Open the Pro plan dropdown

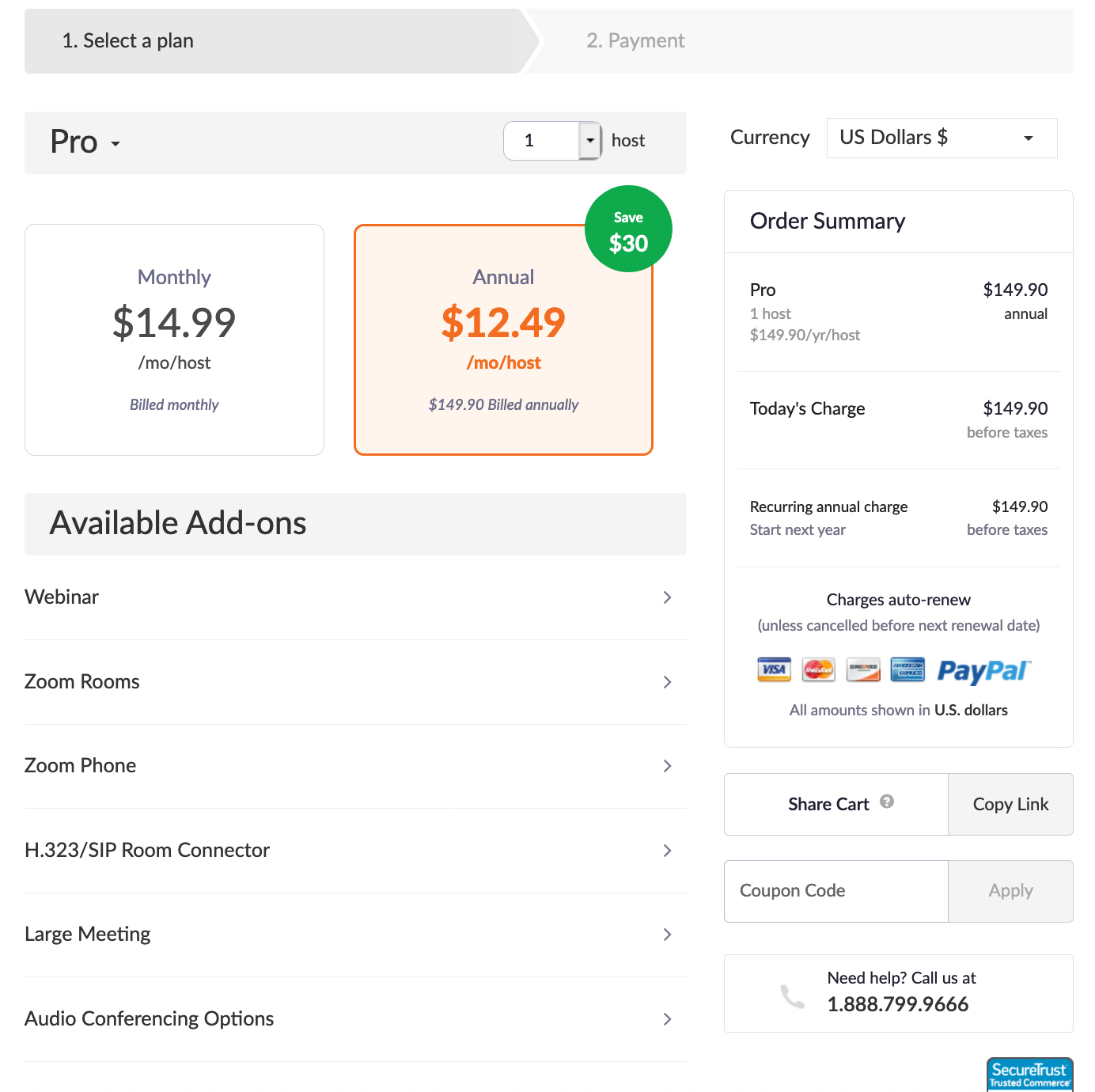point(85,142)
